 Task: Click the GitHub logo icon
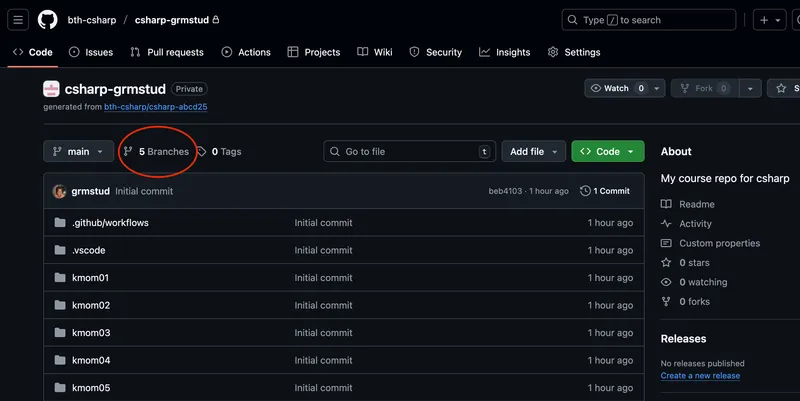(47, 20)
